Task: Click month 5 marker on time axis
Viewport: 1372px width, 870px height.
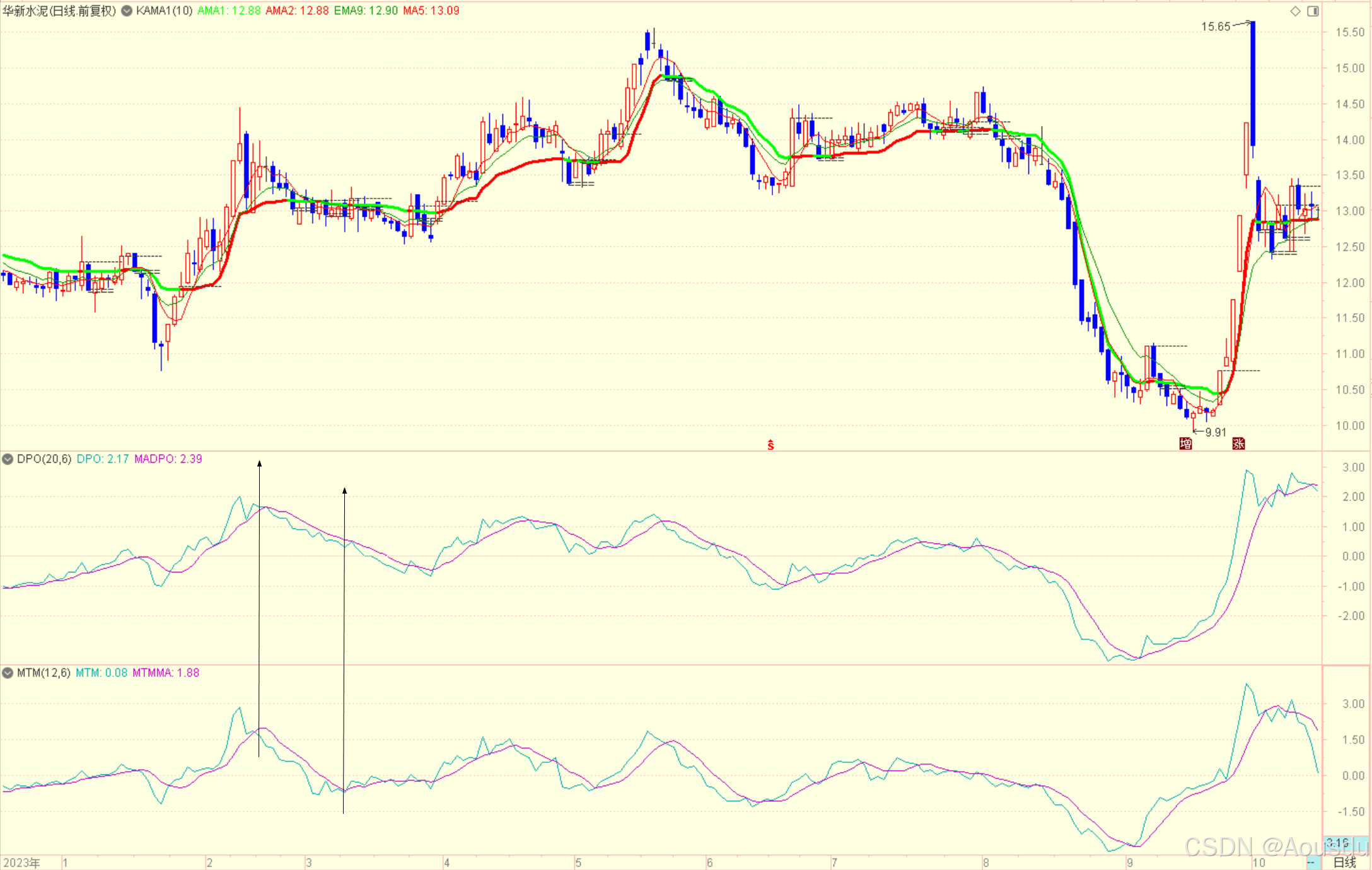Action: [578, 862]
